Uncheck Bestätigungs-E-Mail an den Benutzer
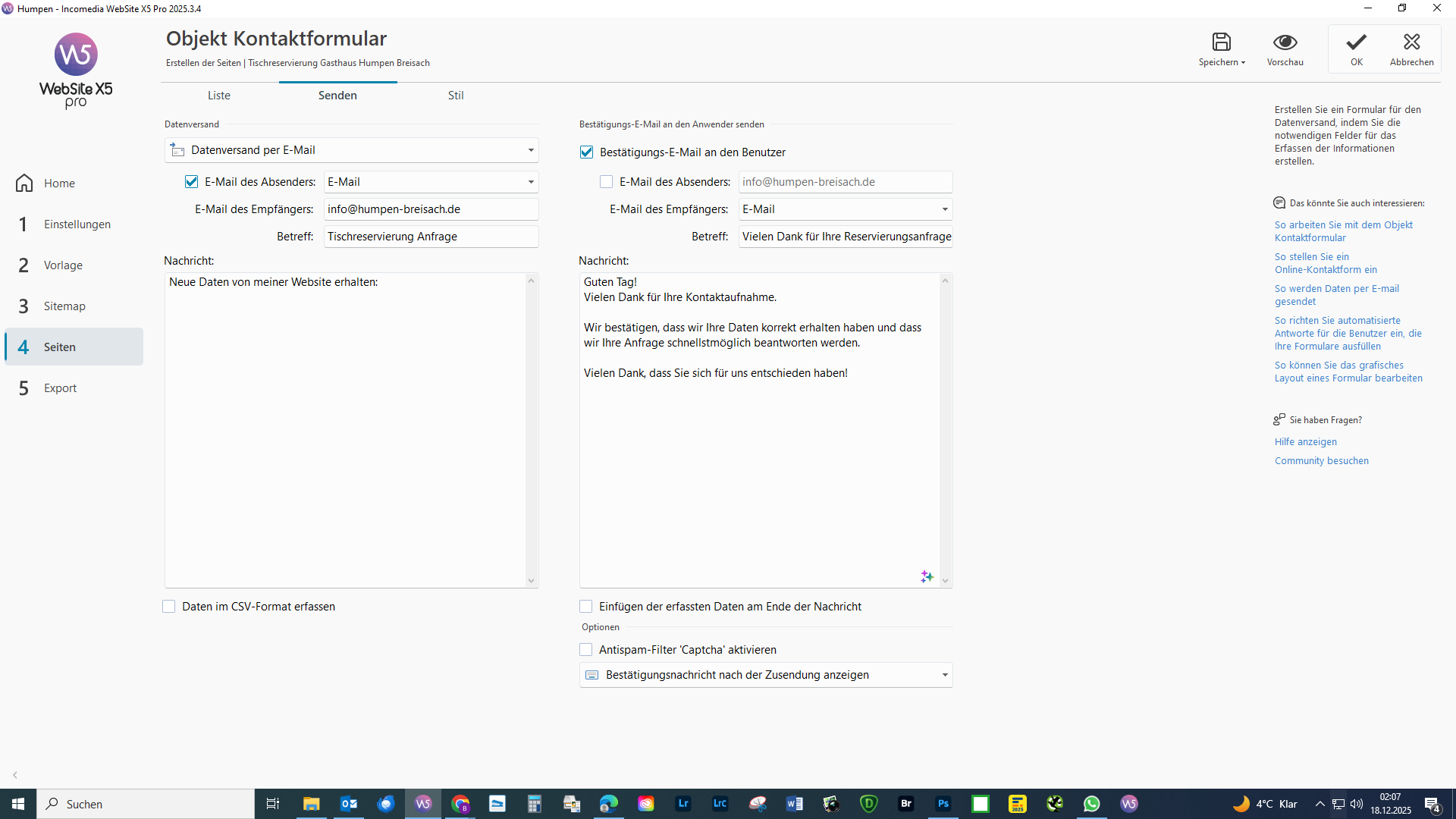This screenshot has height=819, width=1456. [x=586, y=152]
